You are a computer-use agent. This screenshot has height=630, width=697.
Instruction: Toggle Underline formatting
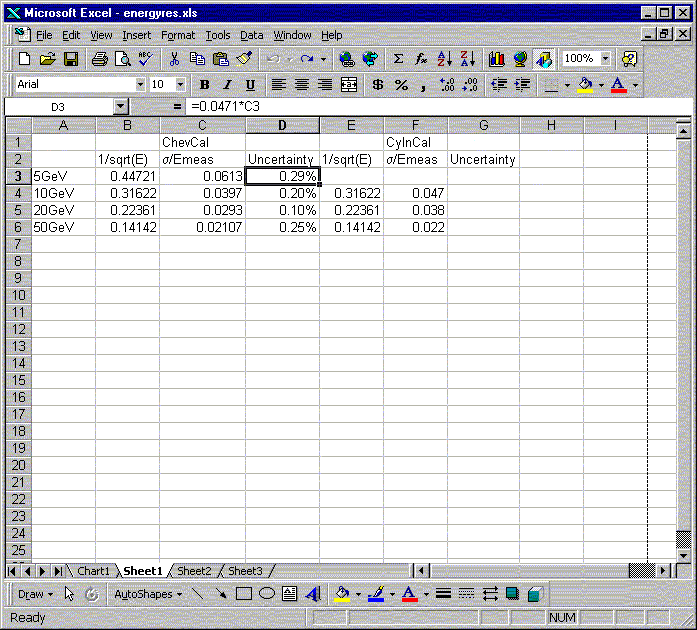(250, 85)
